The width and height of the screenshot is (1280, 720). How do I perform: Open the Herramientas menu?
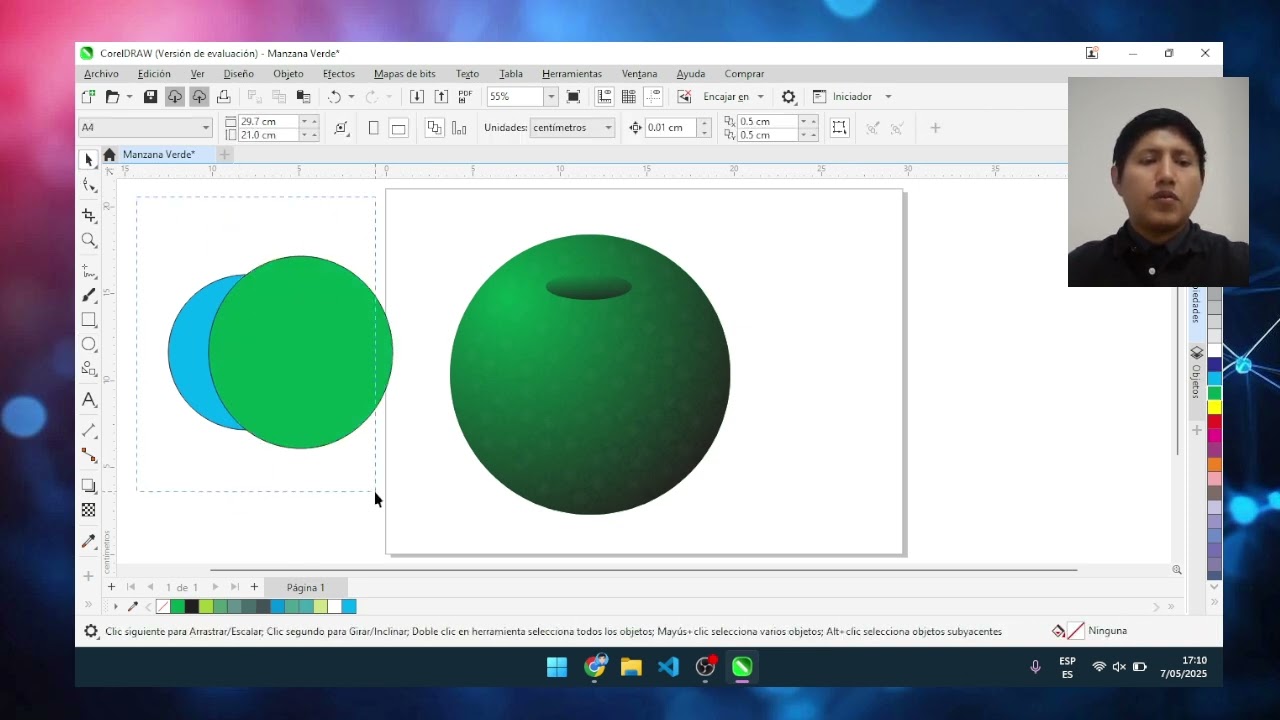point(572,74)
